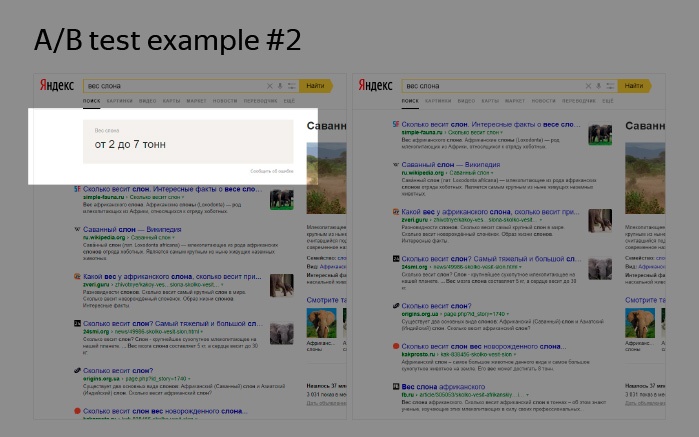
Task: Click 24smi.org elephant thumbnail in right screenshot
Action: [600, 269]
